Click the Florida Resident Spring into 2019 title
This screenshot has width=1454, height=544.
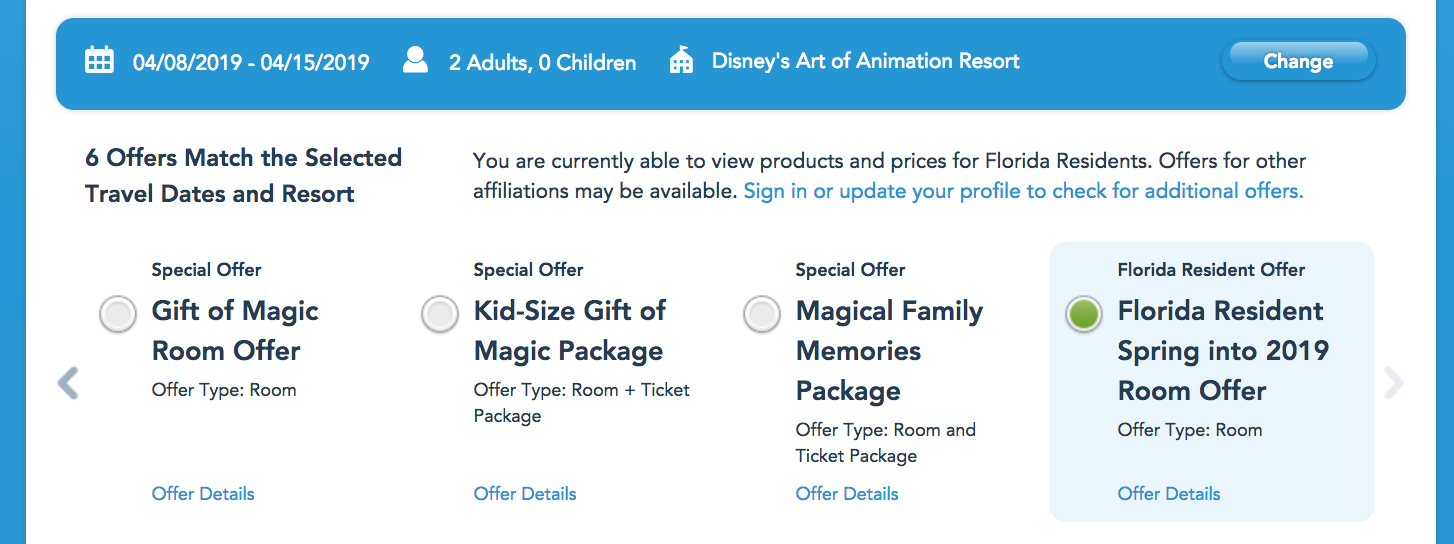click(x=1223, y=351)
